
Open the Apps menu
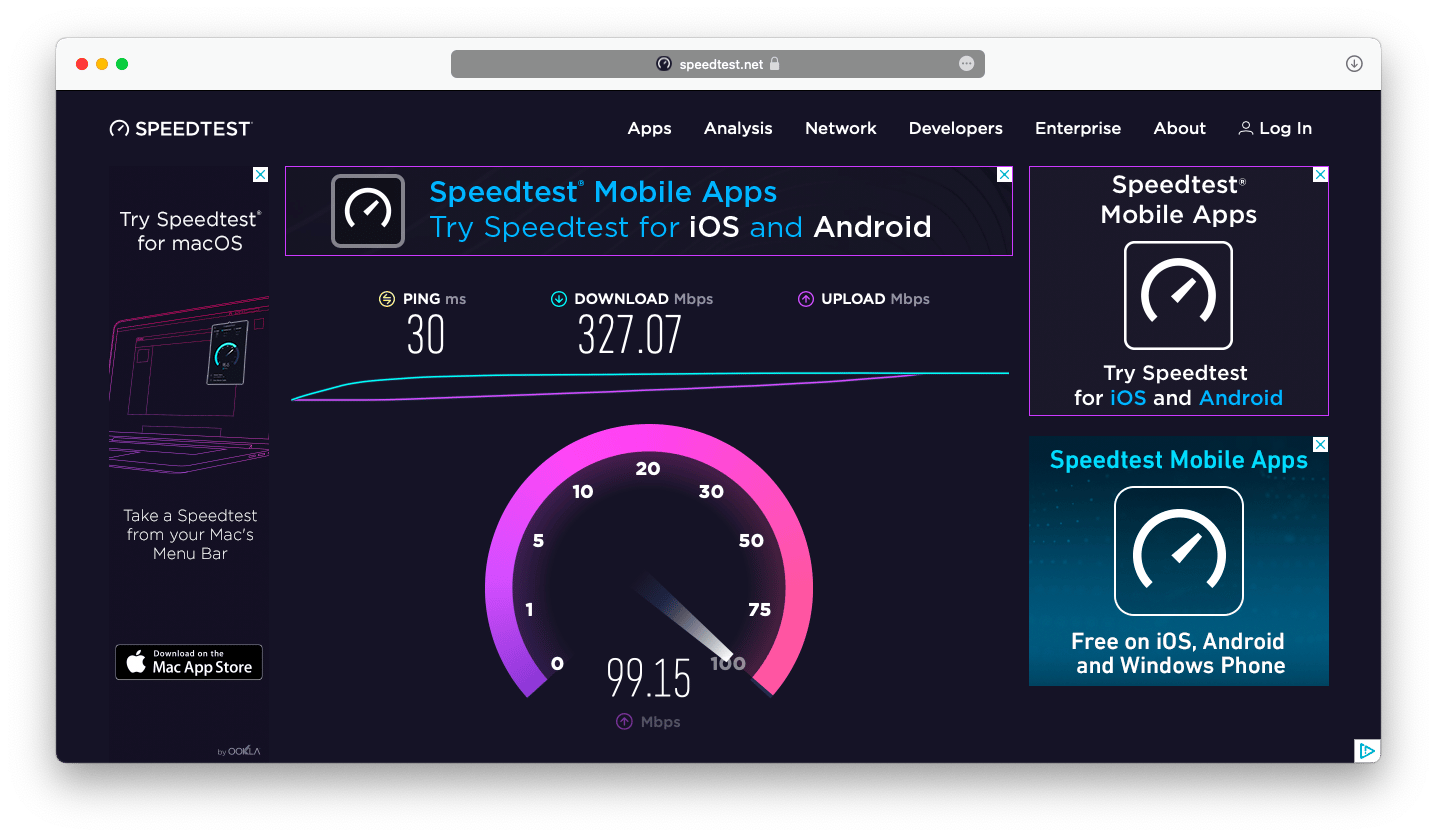pyautogui.click(x=650, y=128)
